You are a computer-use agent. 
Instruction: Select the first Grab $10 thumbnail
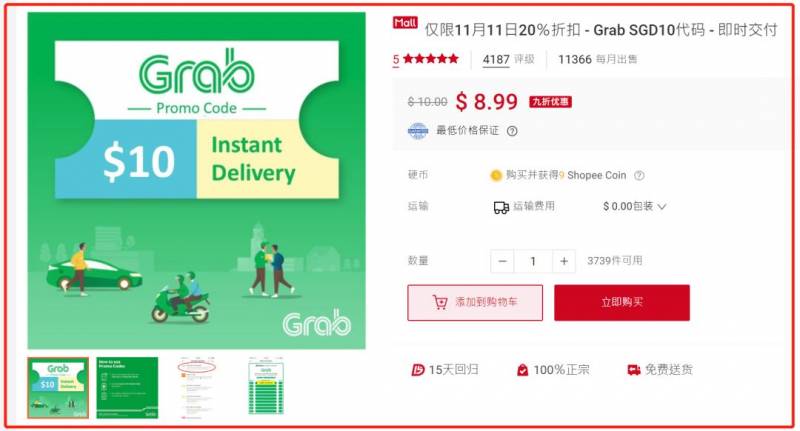click(x=58, y=388)
